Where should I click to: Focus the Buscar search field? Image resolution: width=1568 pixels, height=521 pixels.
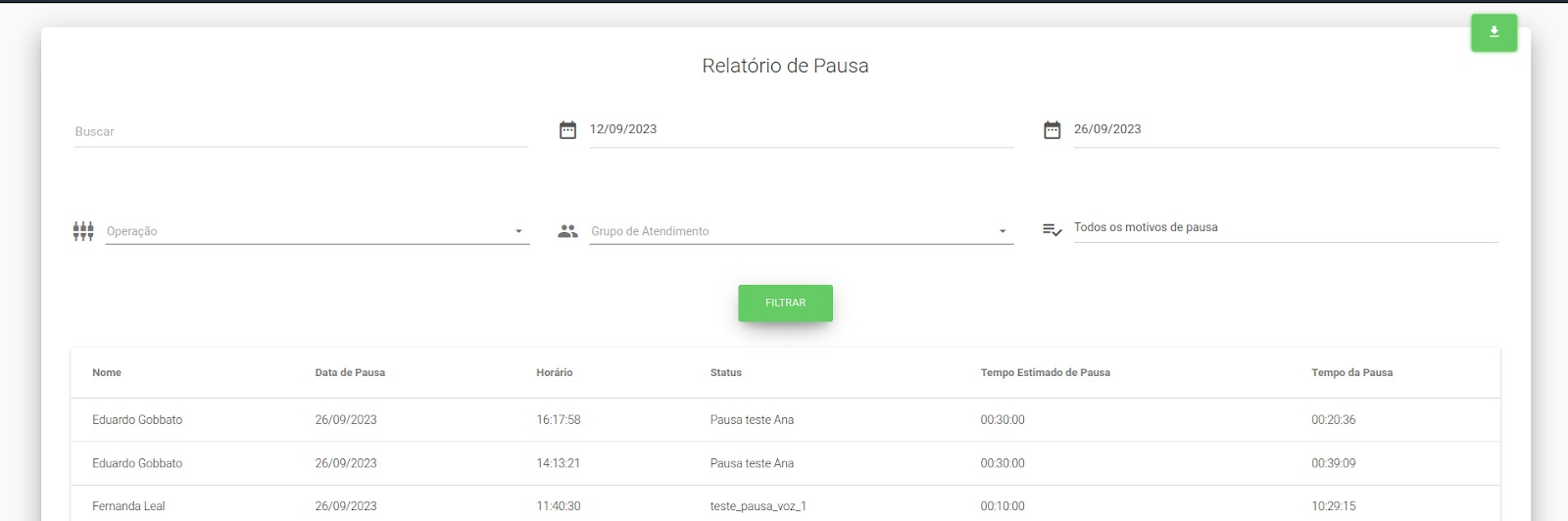[301, 131]
